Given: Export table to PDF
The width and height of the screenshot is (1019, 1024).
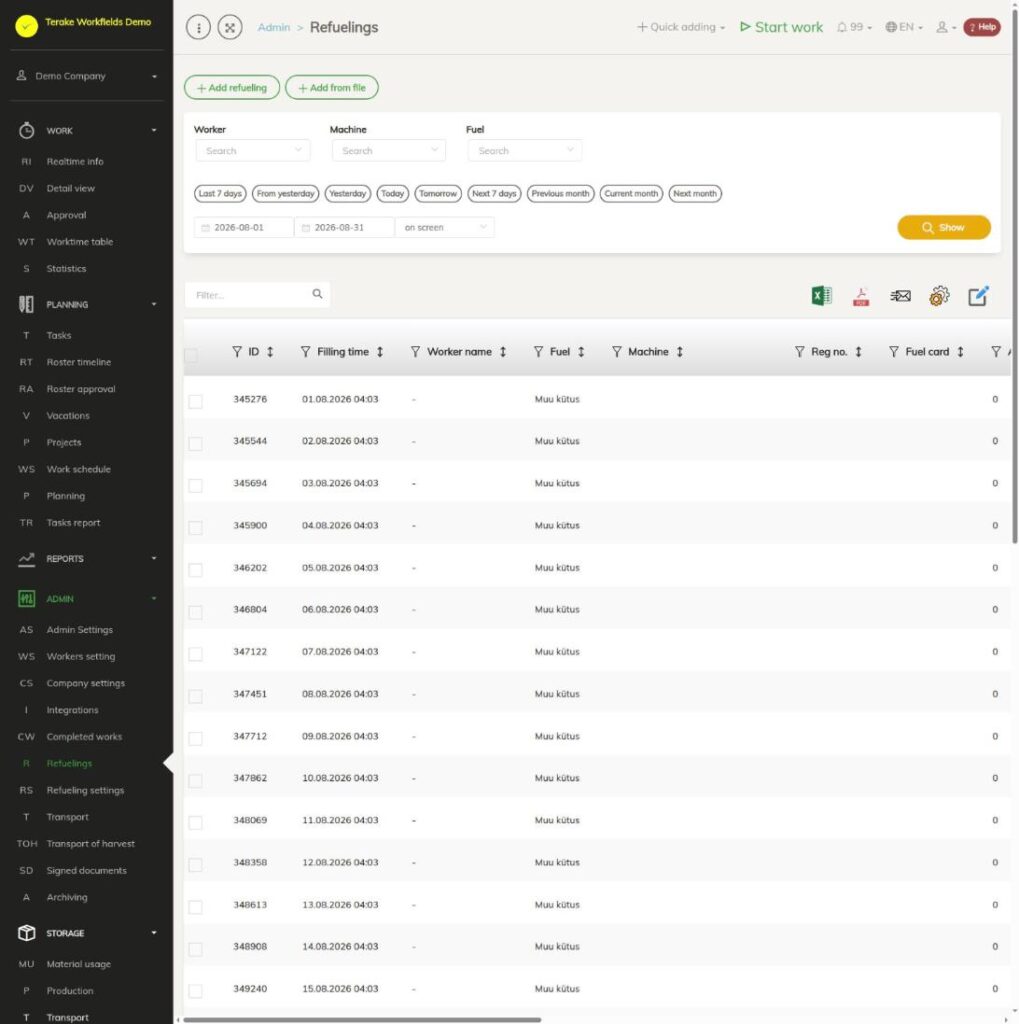Looking at the screenshot, I should point(861,296).
